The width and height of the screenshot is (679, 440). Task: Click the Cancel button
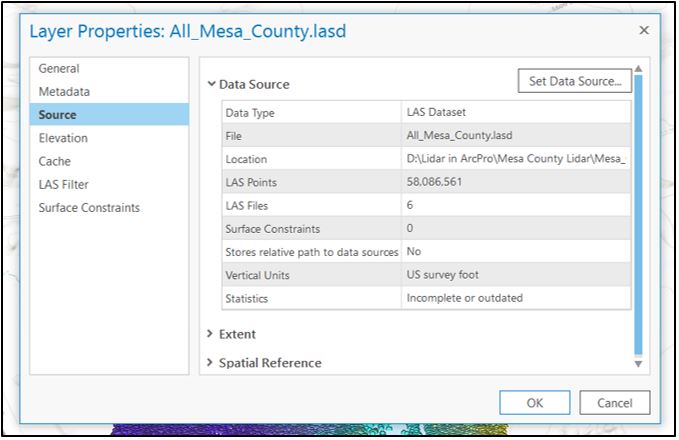click(x=614, y=403)
